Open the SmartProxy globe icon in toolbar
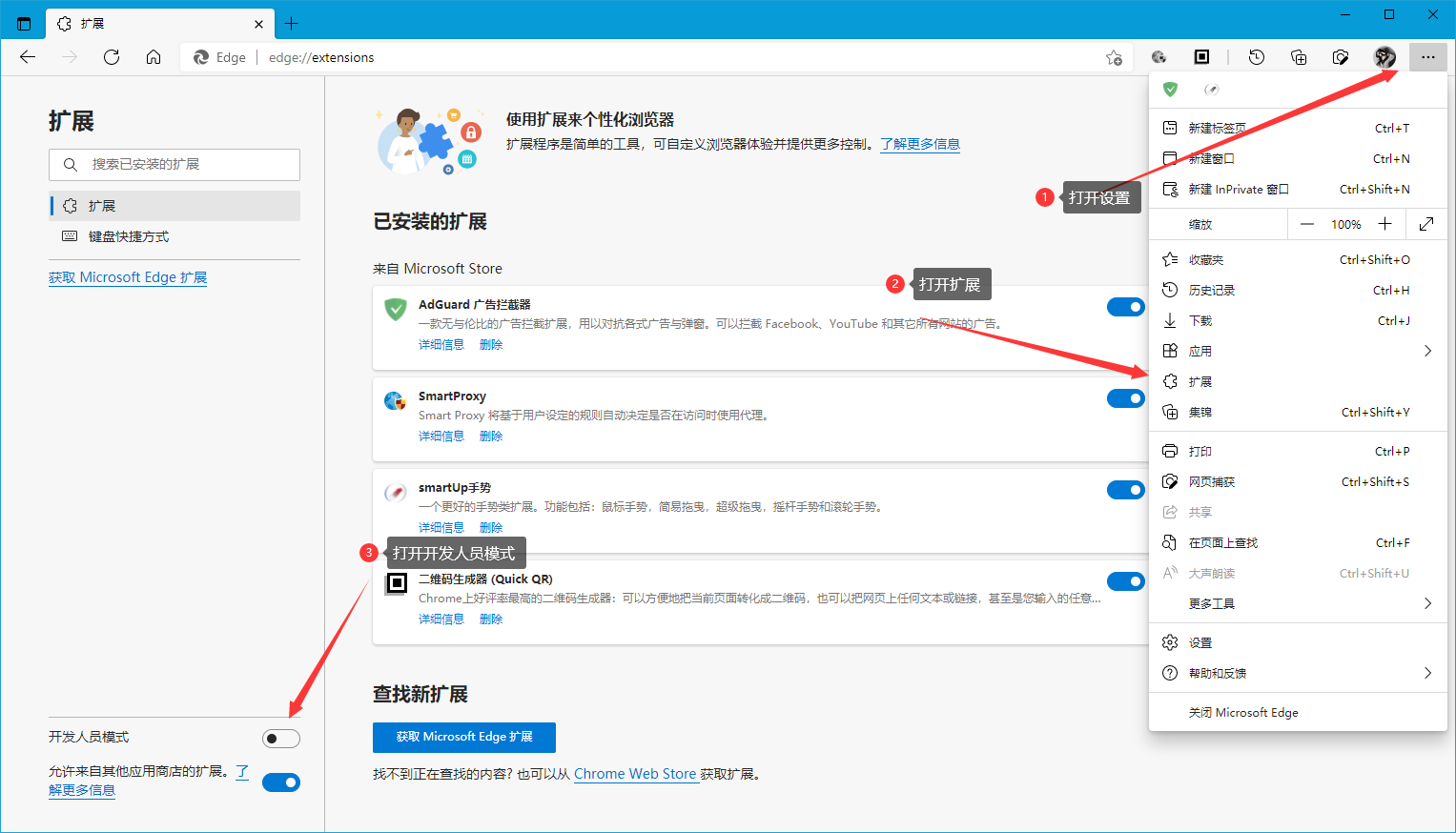The height and width of the screenshot is (833, 1456). point(1159,57)
